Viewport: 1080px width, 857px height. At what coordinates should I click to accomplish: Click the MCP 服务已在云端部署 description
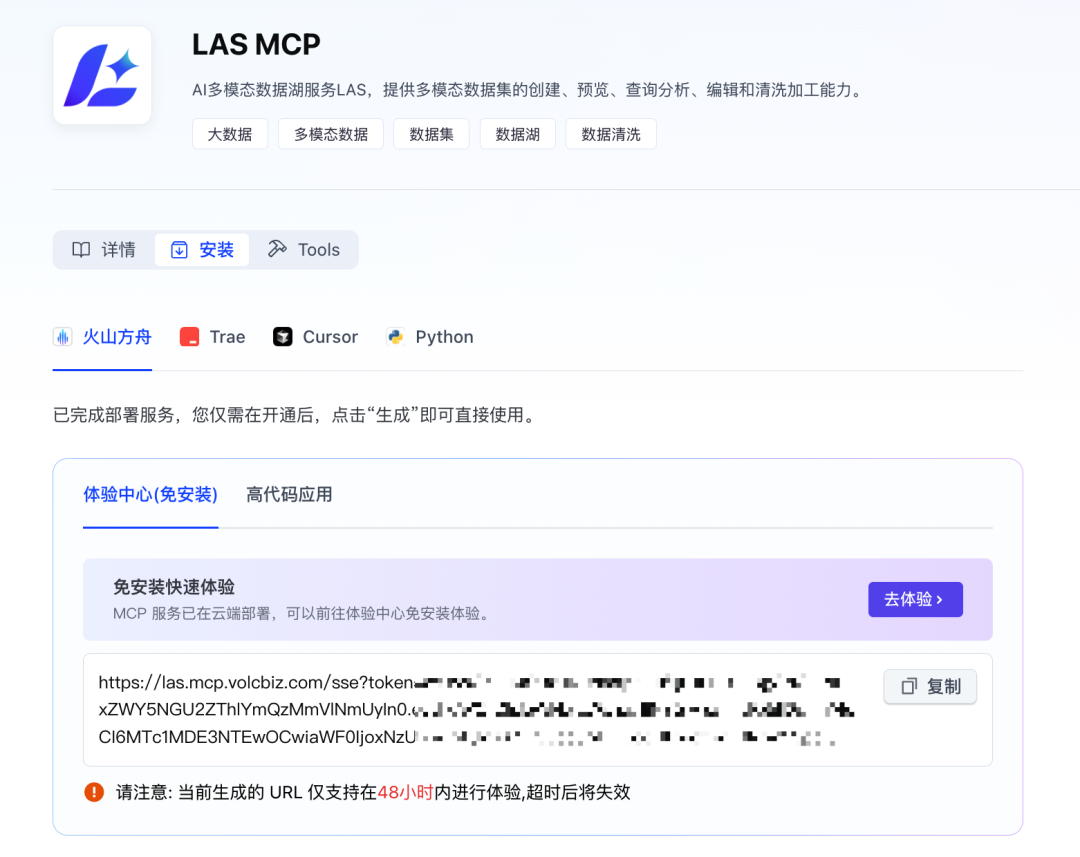pyautogui.click(x=302, y=613)
